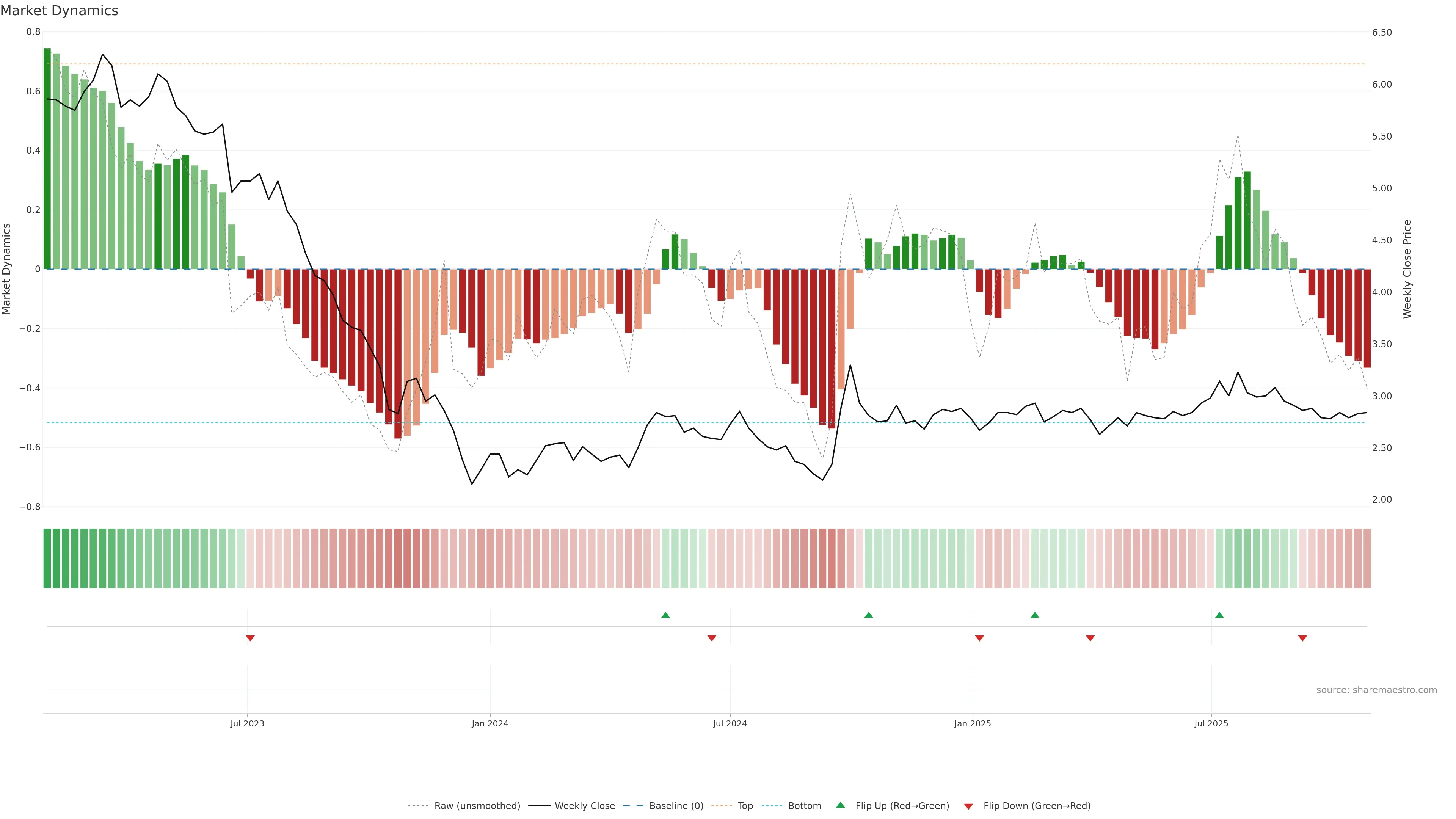Screen dimensions: 1456x819
Task: Click the green flip-up triangle after Jul 2025
Action: coord(1219,615)
